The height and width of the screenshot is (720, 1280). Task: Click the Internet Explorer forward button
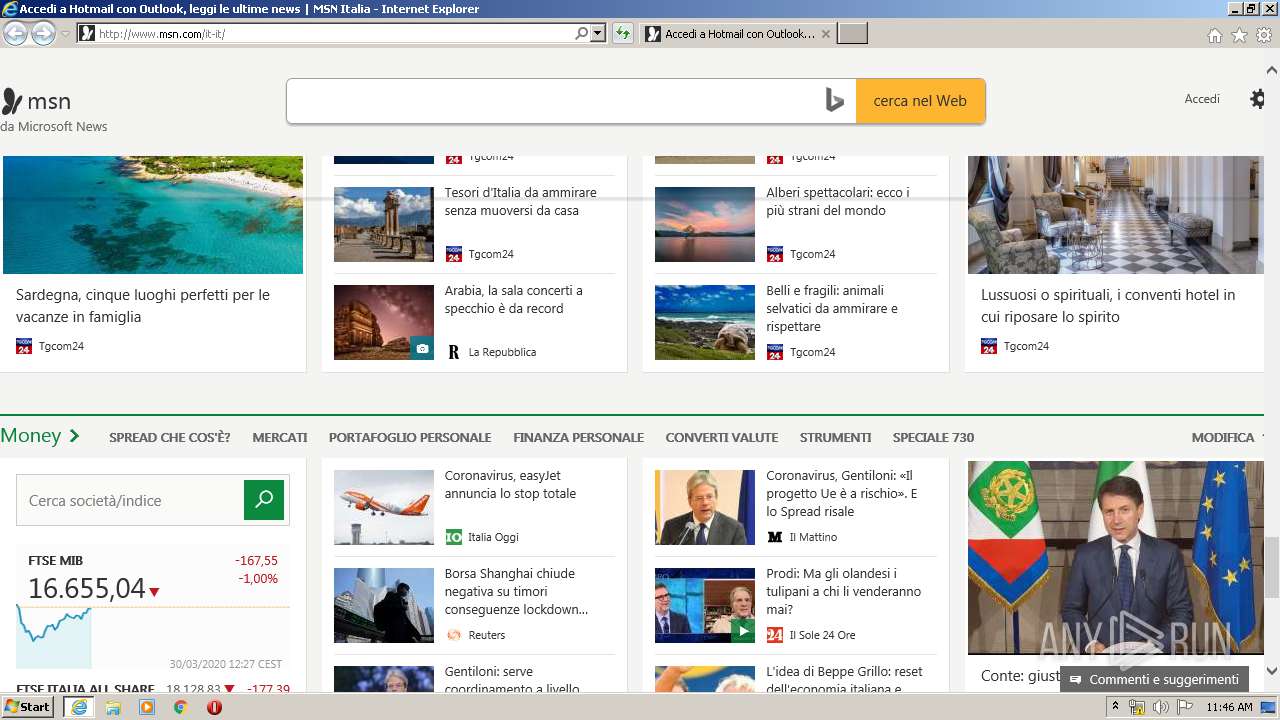(x=43, y=33)
